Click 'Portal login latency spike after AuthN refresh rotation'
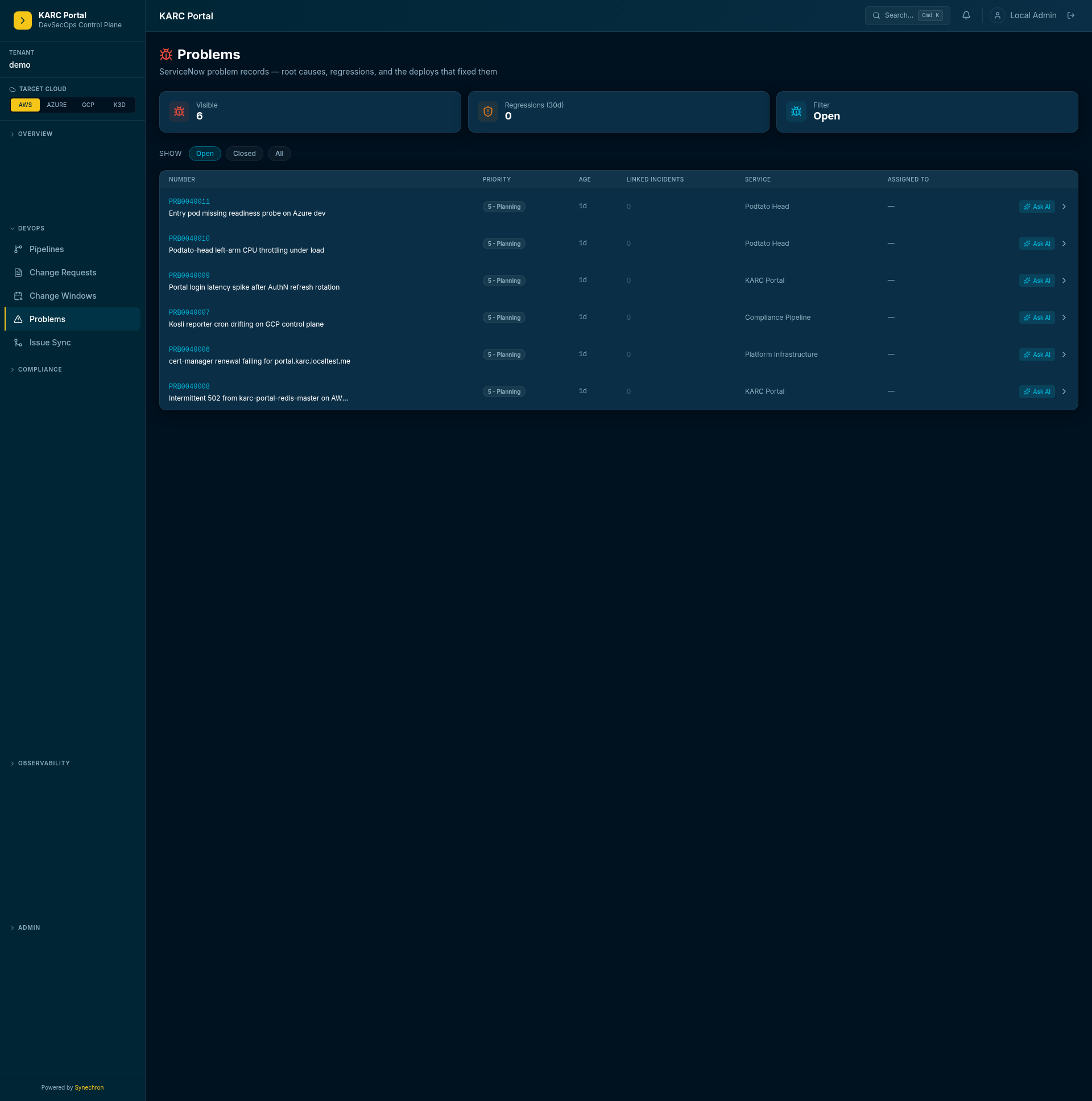1092x1101 pixels. [x=254, y=288]
